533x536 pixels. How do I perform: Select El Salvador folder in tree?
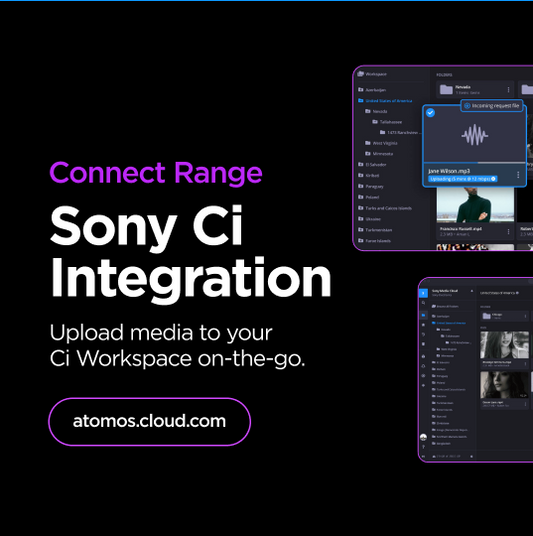[372, 164]
